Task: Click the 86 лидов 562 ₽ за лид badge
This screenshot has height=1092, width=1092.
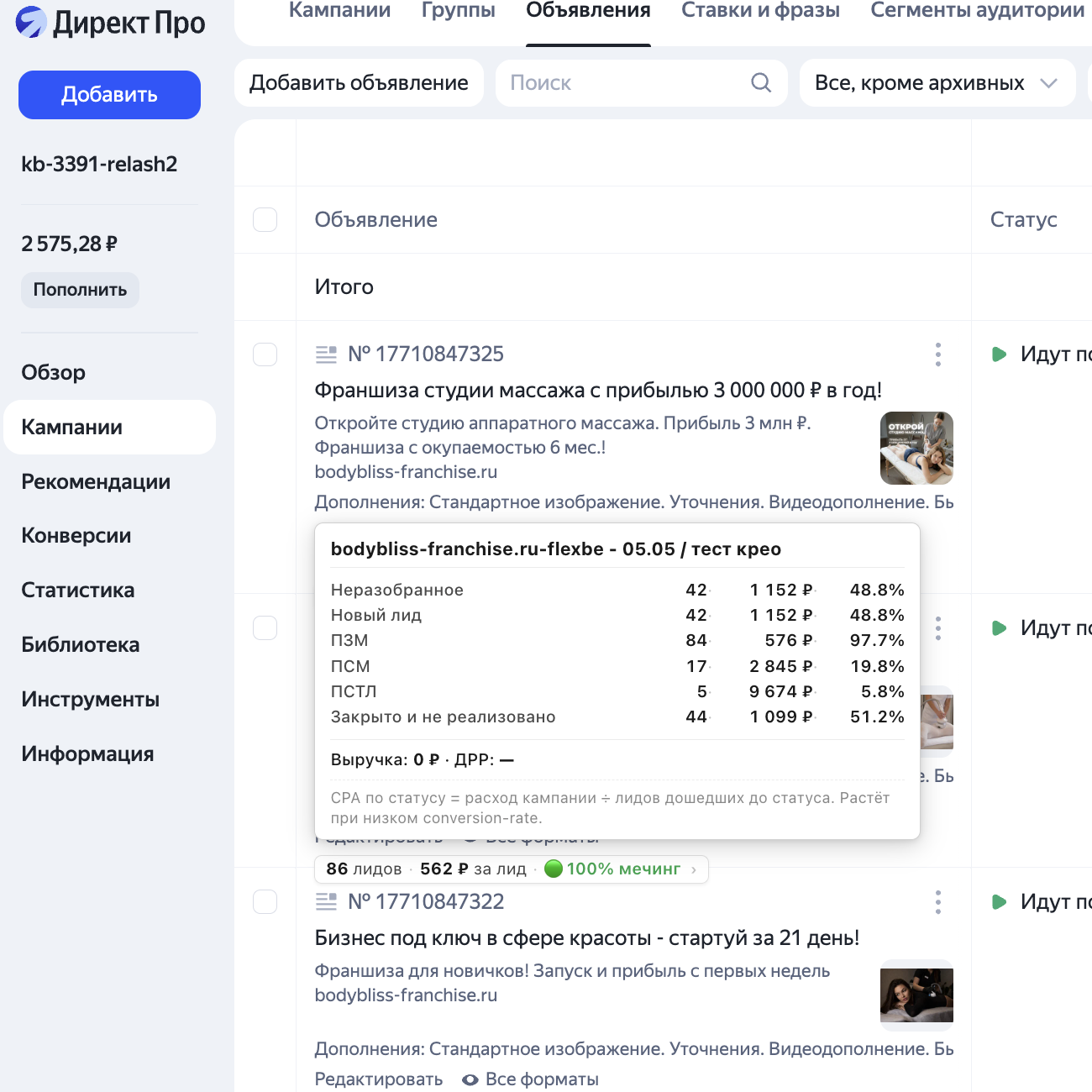Action: tap(512, 869)
